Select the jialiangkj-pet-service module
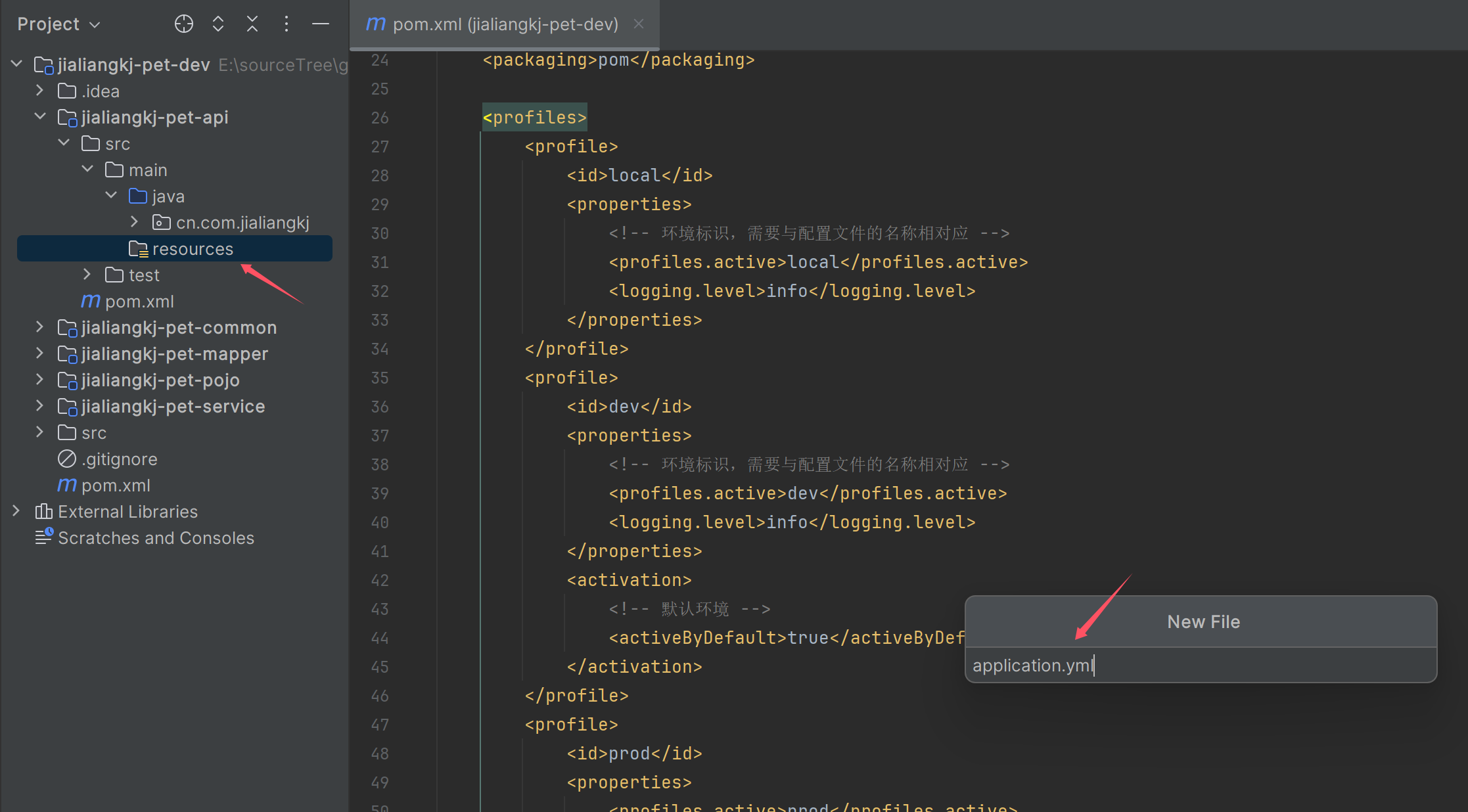Viewport: 1468px width, 812px height. click(173, 406)
